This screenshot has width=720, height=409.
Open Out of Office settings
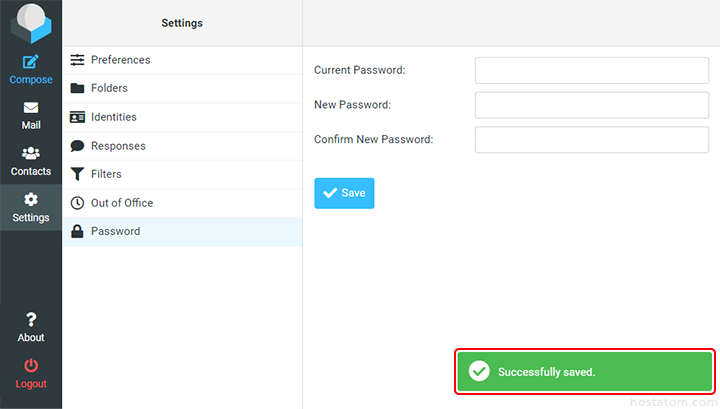point(122,203)
